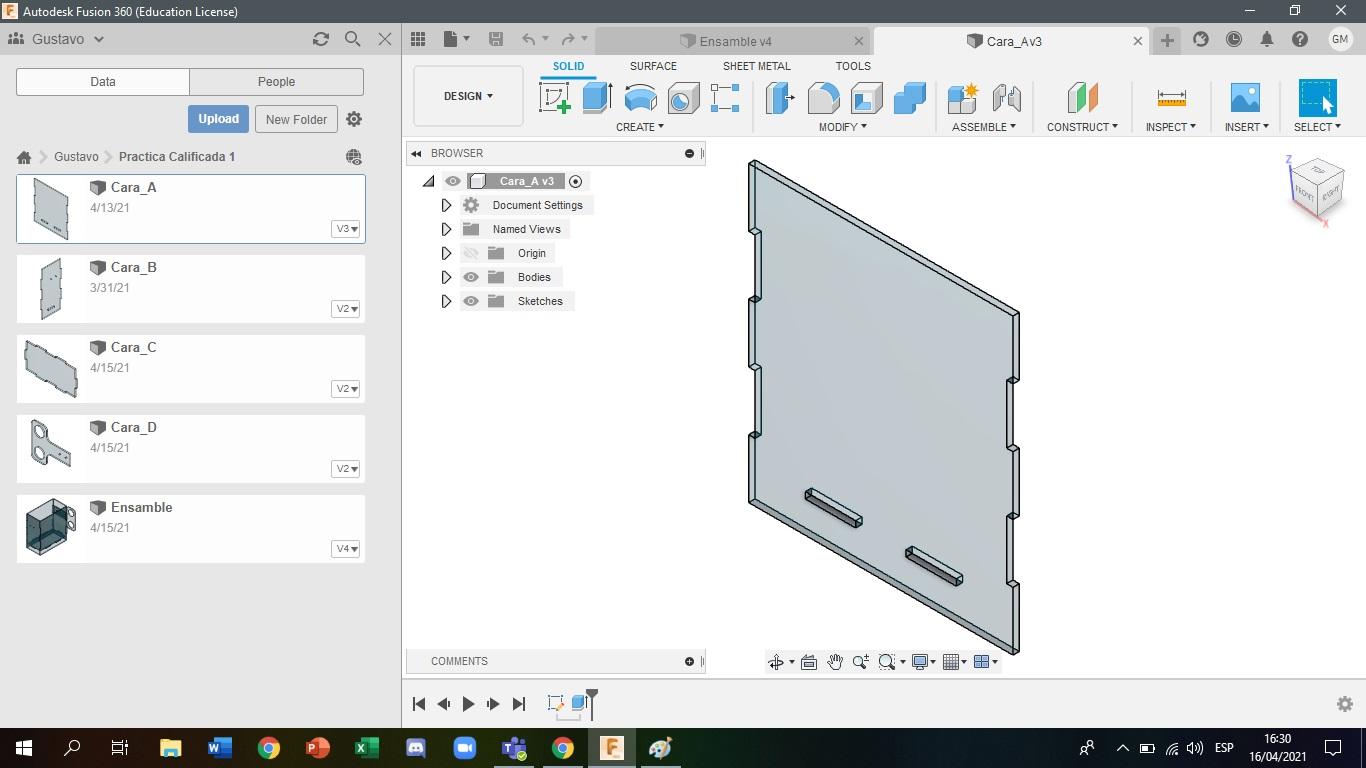
Task: Select the Create Sketch tool
Action: click(x=554, y=98)
